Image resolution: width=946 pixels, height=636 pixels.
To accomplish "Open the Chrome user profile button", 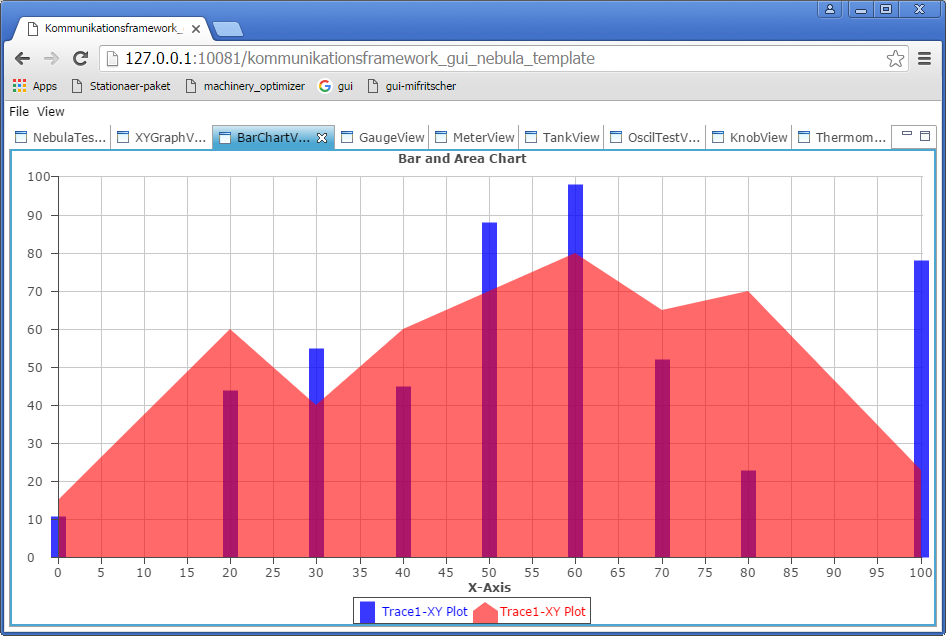I will point(829,9).
